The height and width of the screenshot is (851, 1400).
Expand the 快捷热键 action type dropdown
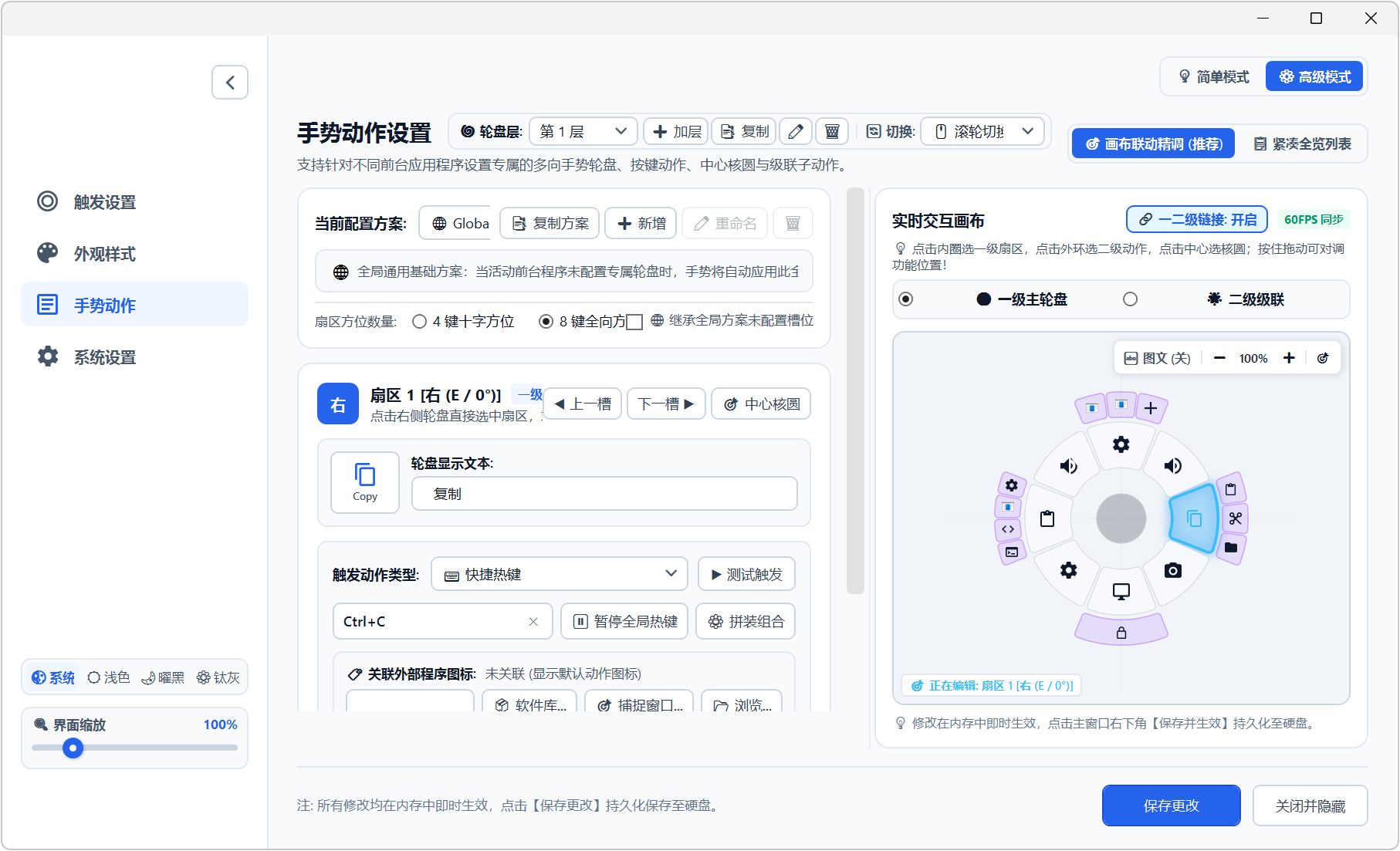click(x=560, y=574)
